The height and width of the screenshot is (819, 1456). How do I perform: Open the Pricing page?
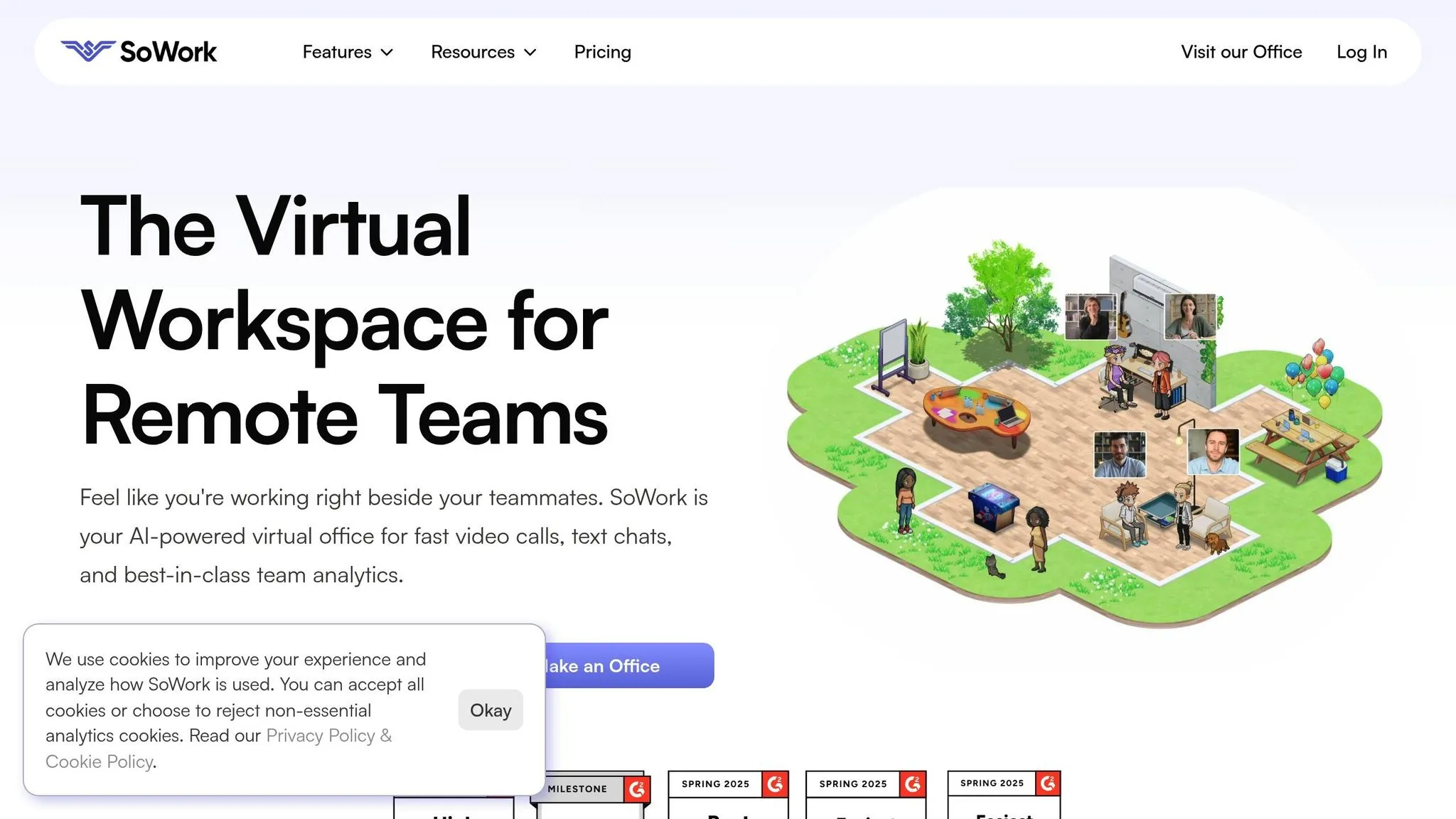point(602,52)
